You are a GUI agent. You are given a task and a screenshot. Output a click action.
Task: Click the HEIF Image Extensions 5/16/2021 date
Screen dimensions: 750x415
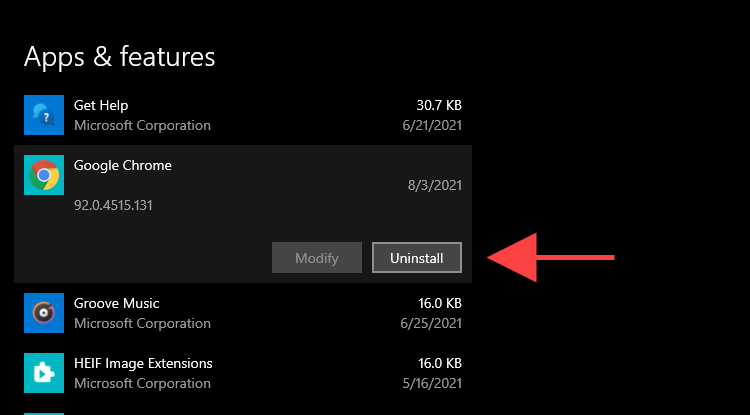pyautogui.click(x=431, y=384)
